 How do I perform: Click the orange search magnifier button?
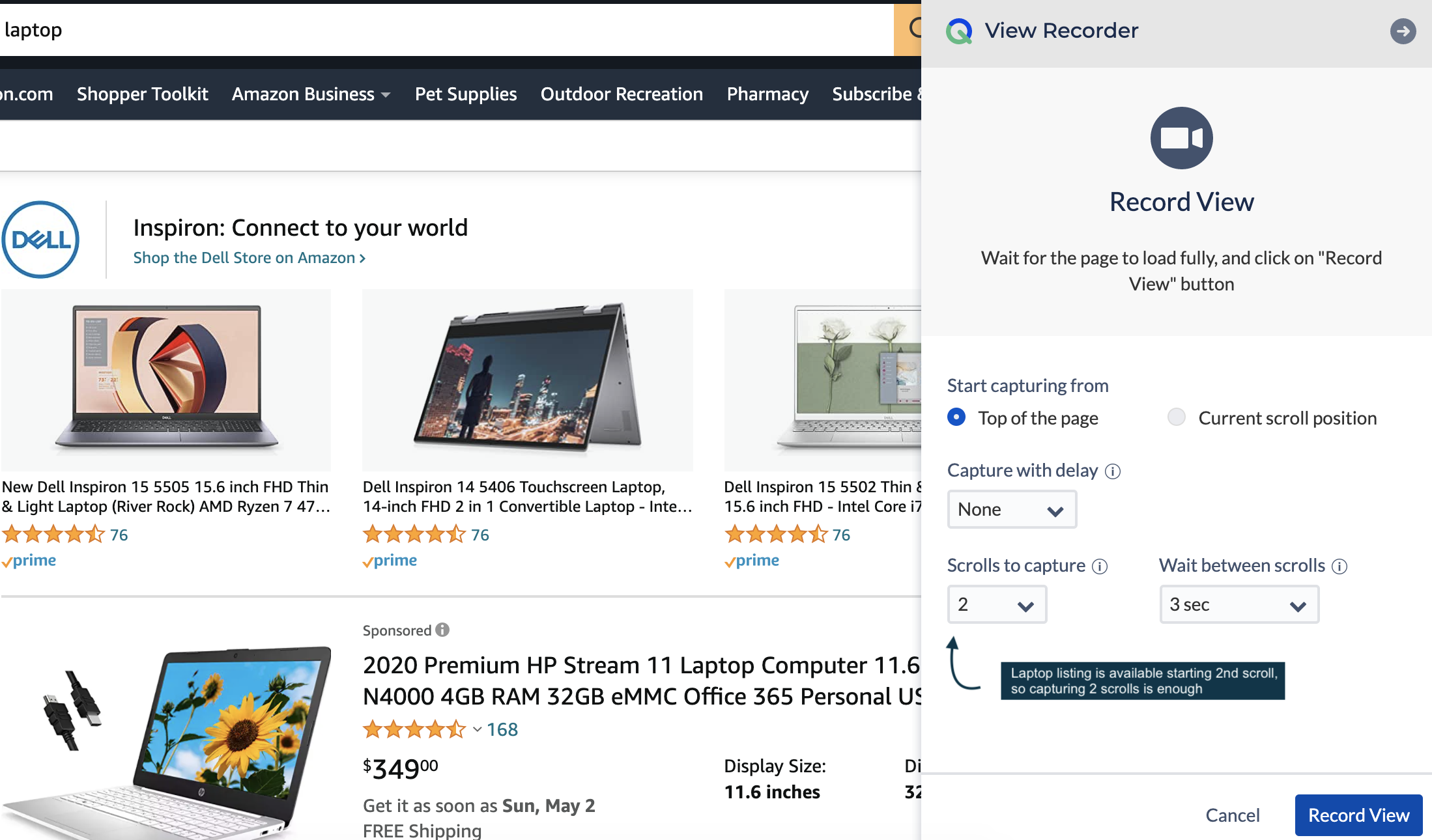click(x=911, y=29)
